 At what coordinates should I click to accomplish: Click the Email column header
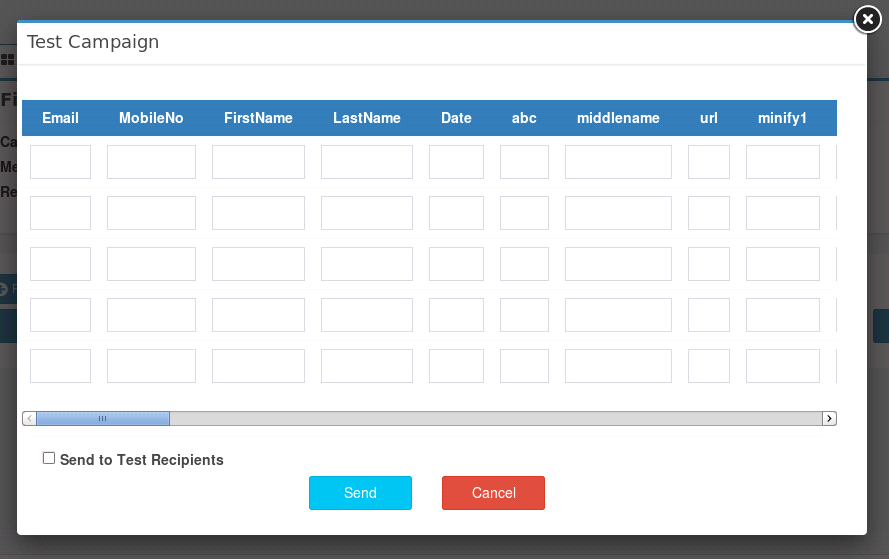pos(60,118)
